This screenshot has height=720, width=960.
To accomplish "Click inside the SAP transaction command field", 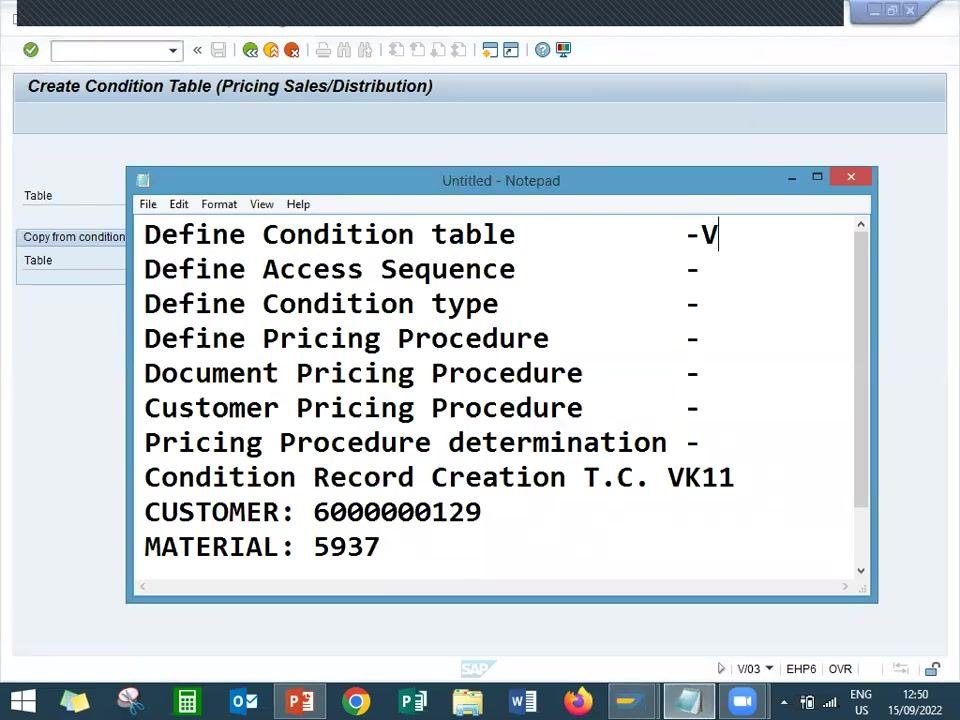I will click(110, 51).
